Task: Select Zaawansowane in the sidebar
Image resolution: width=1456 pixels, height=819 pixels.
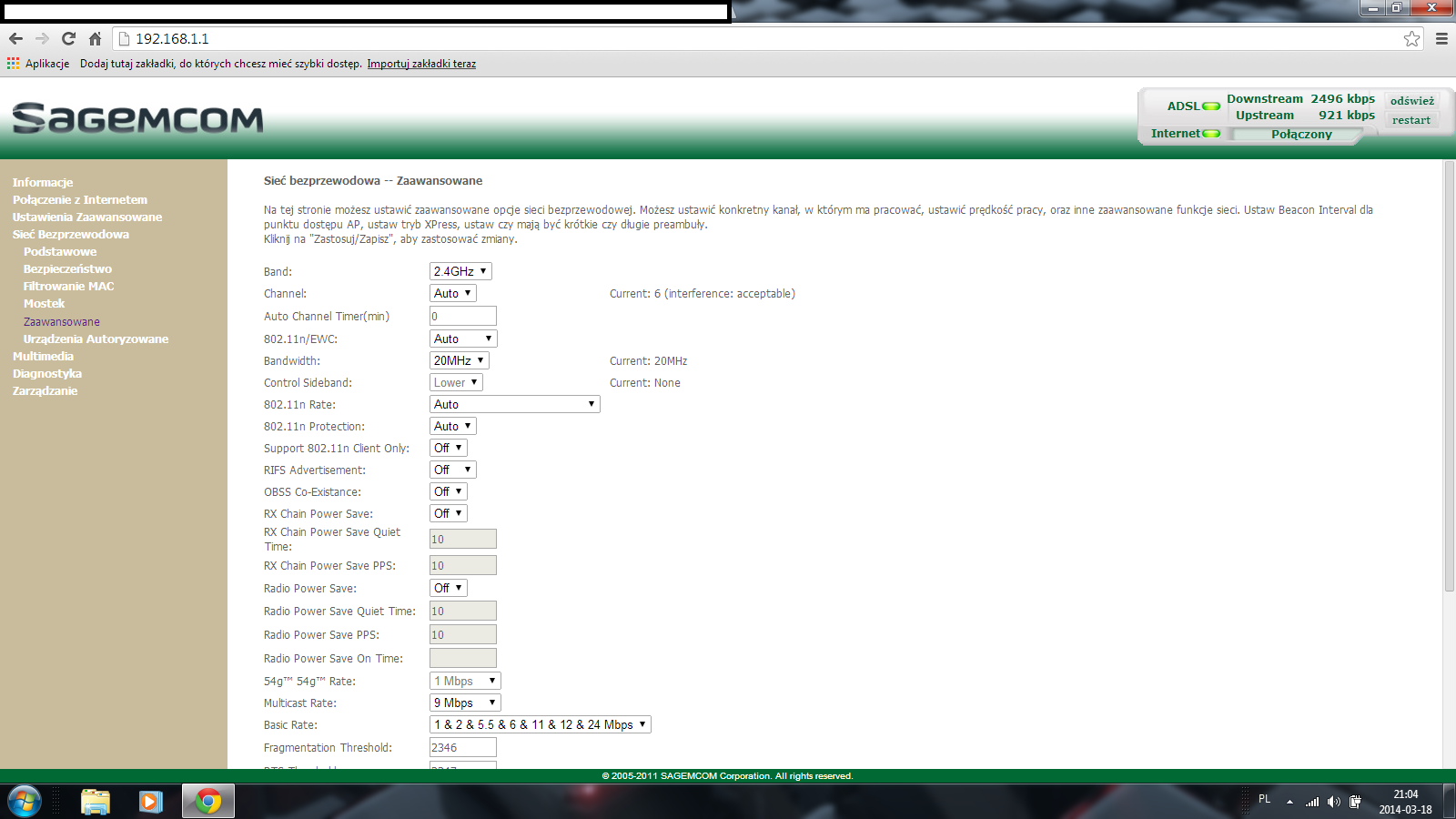Action: coord(62,321)
